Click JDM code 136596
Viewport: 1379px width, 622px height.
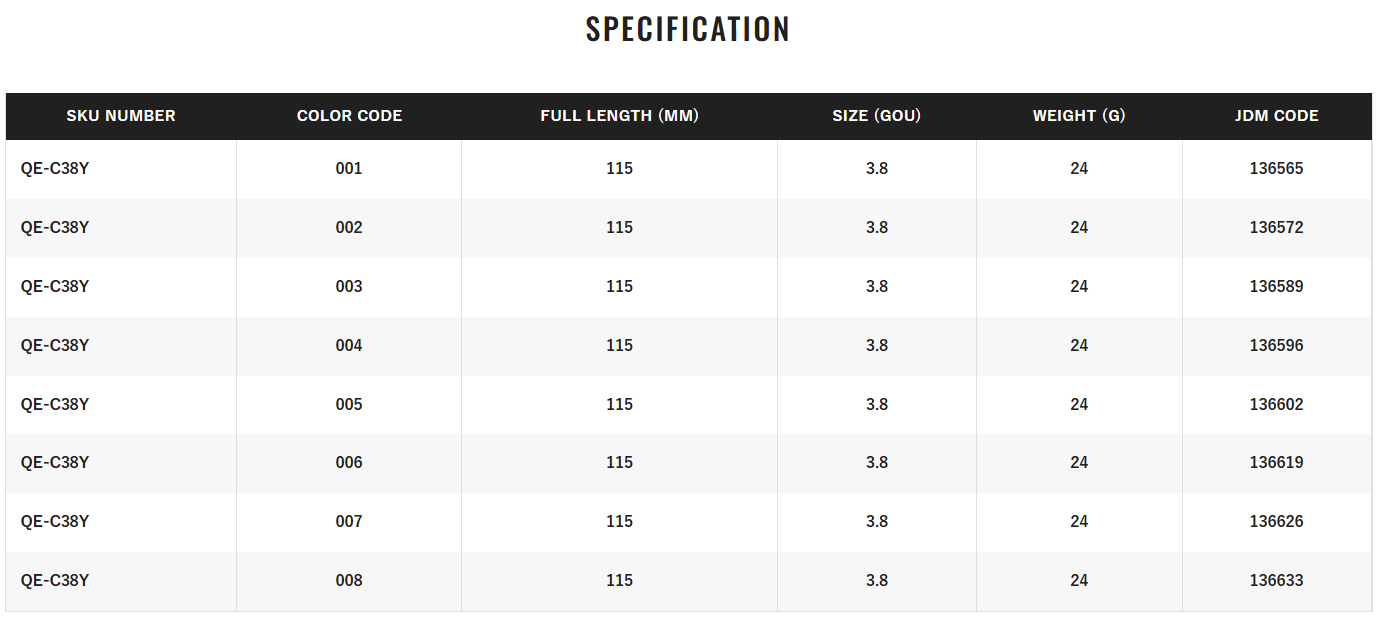tap(1276, 346)
